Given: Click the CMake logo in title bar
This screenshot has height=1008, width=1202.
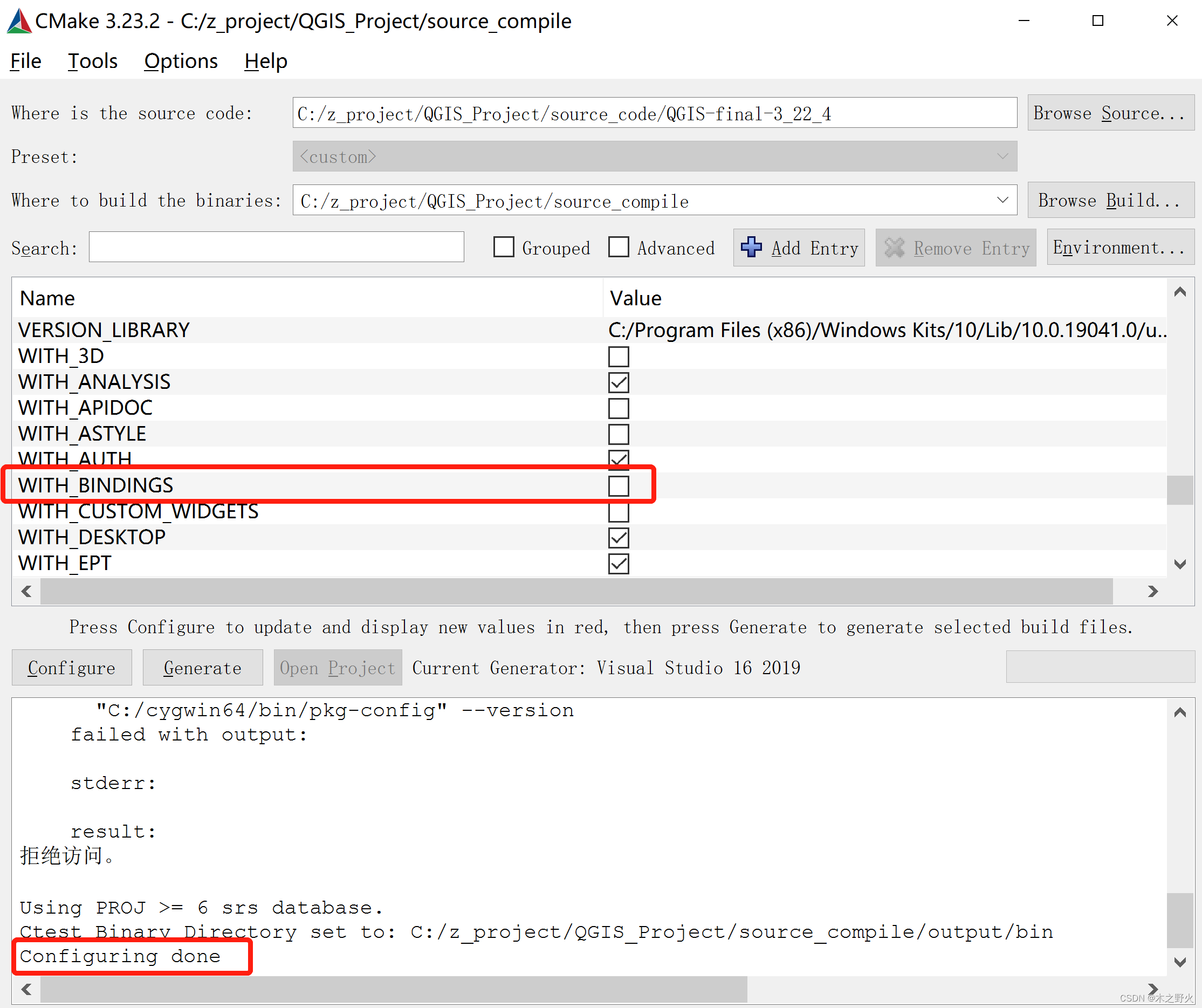Looking at the screenshot, I should pyautogui.click(x=19, y=21).
